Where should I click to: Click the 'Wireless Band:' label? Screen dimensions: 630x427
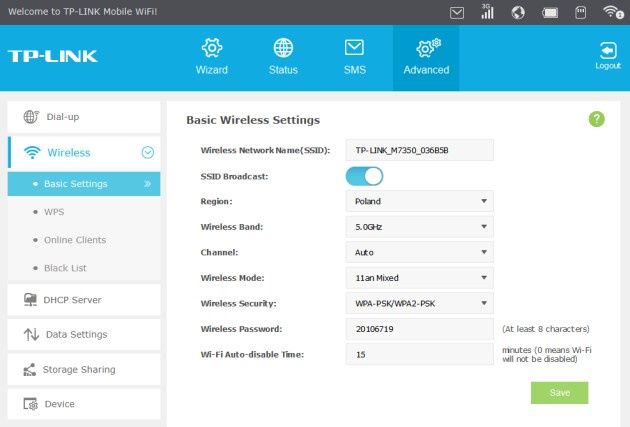pyautogui.click(x=232, y=227)
